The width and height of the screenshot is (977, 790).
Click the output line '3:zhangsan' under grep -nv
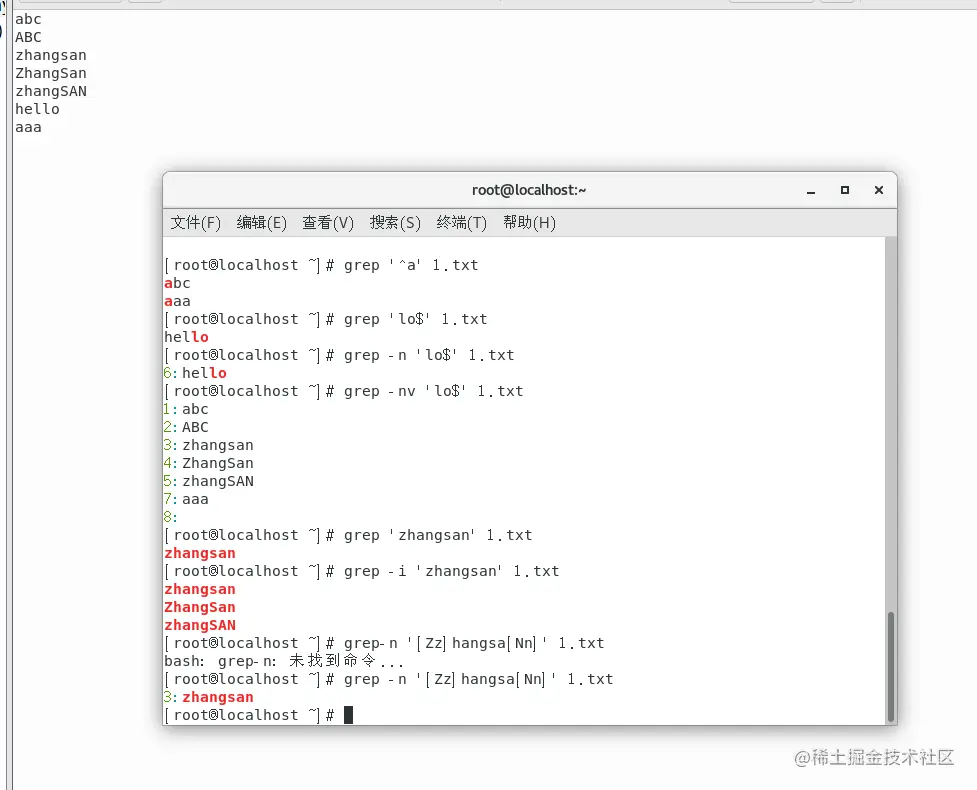(x=209, y=445)
